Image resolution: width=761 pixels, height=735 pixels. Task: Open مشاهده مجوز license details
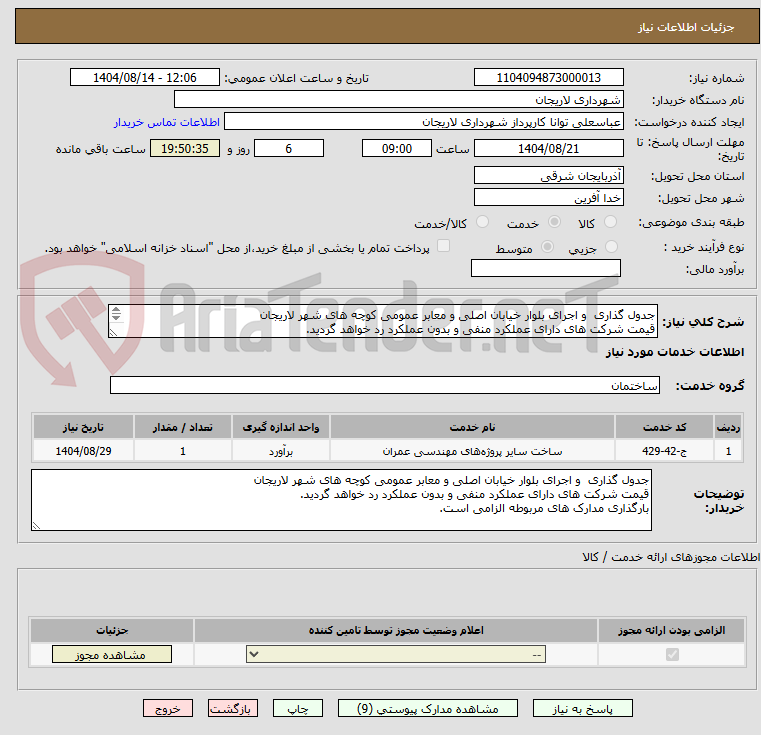112,654
